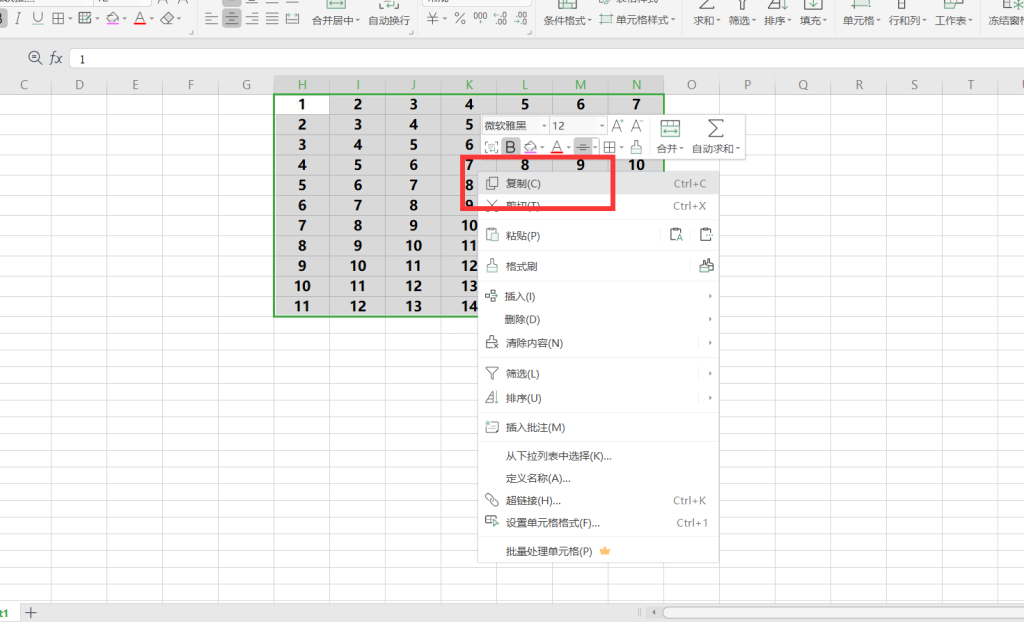1024x622 pixels.
Task: Click 合并 merge icon in mini toolbar
Action: click(x=670, y=136)
